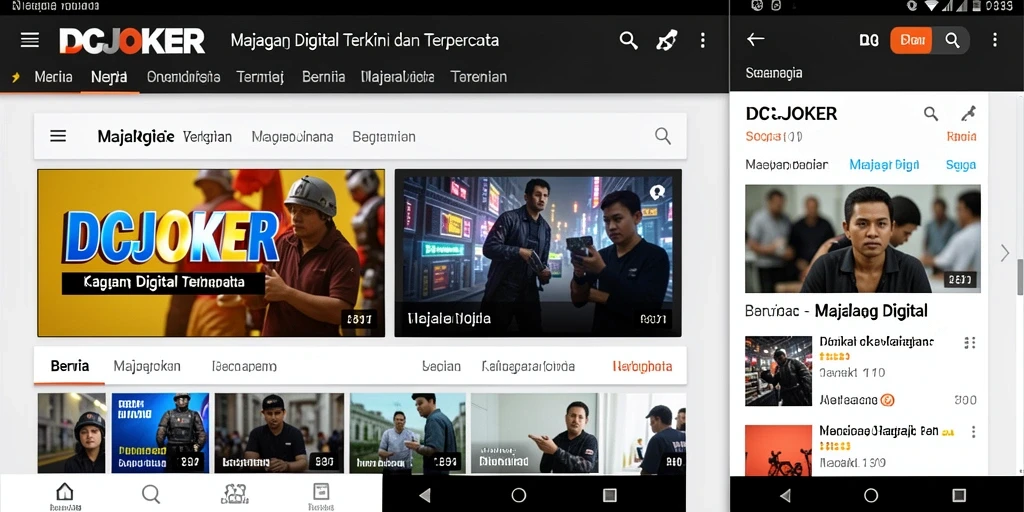Click the Kaiıɑgararioinda link above the thumbnails

(528, 366)
